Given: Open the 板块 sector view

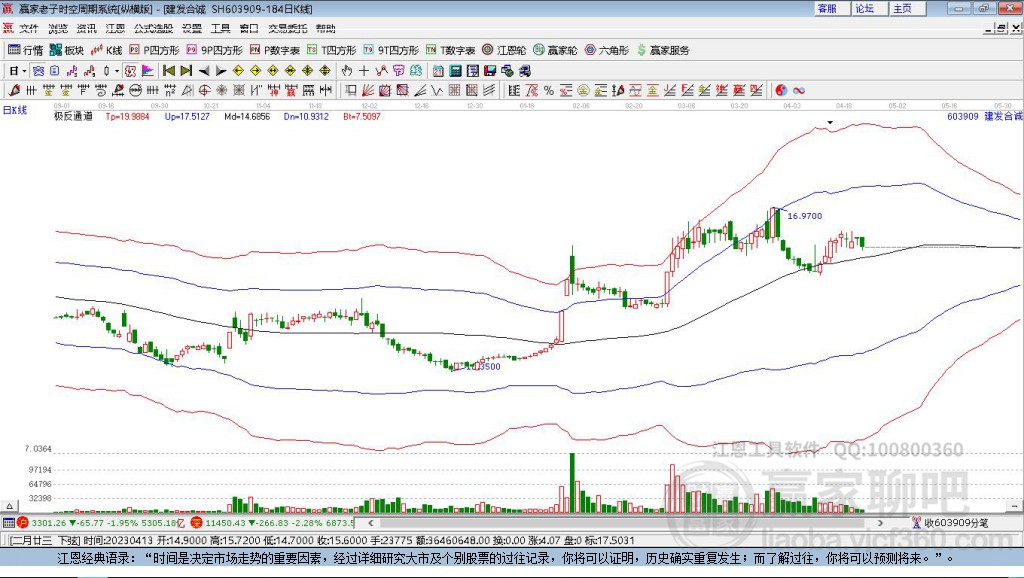Looking at the screenshot, I should (x=67, y=50).
